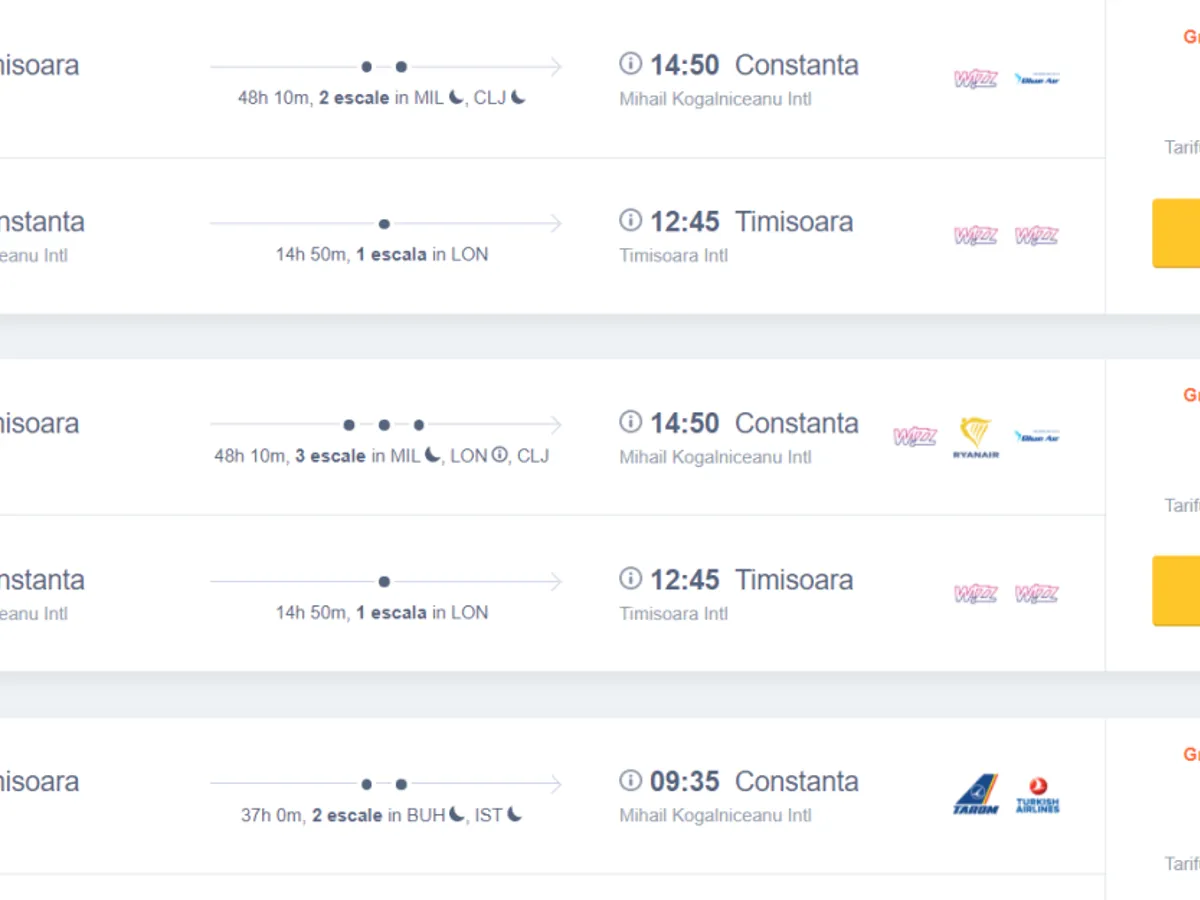The image size is (1200, 900).
Task: Click the moon icon after IST stopover
Action: pos(515,814)
